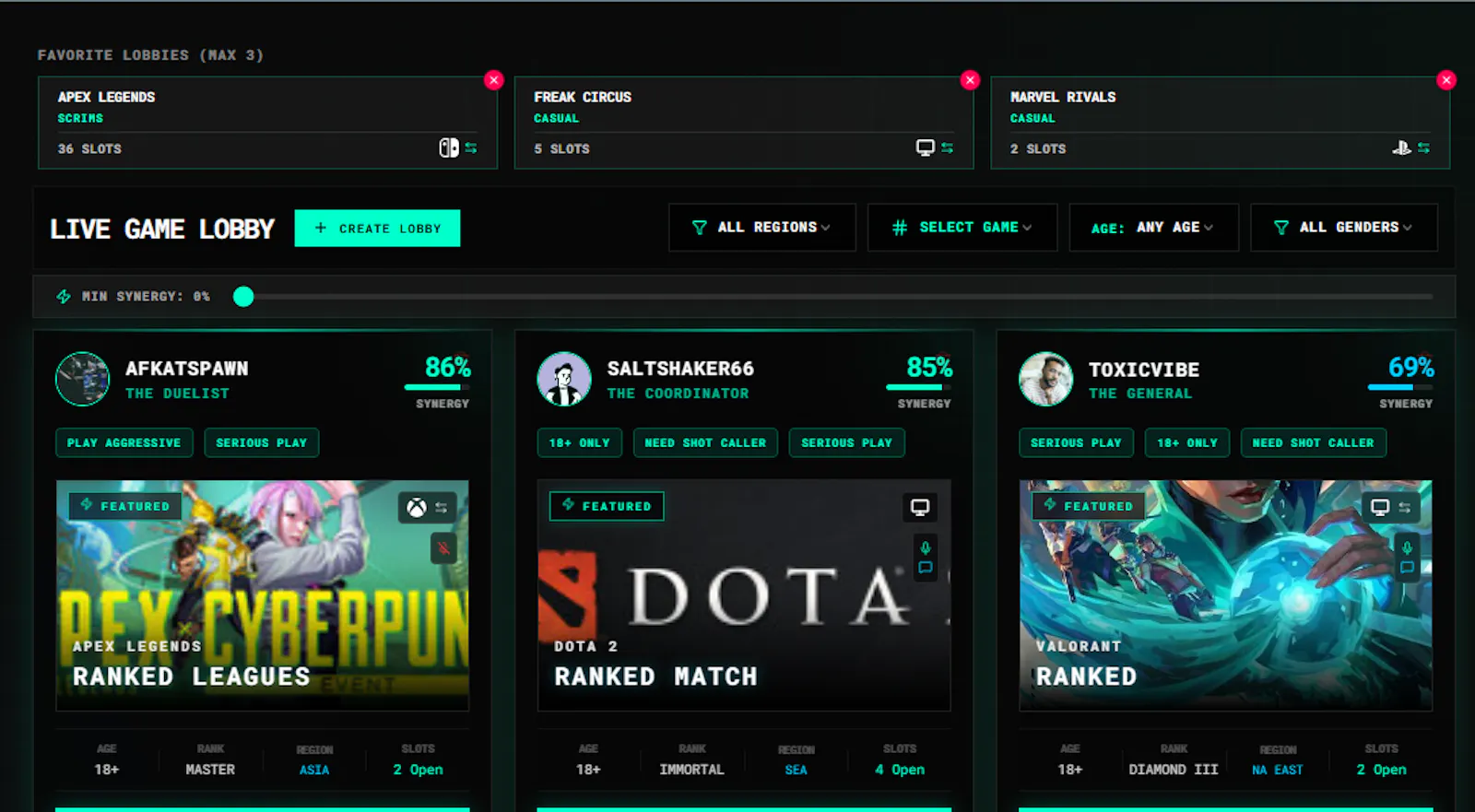This screenshot has height=812, width=1475.
Task: Select the Serious Play tag on TOXICVIBE
Action: [x=1076, y=443]
